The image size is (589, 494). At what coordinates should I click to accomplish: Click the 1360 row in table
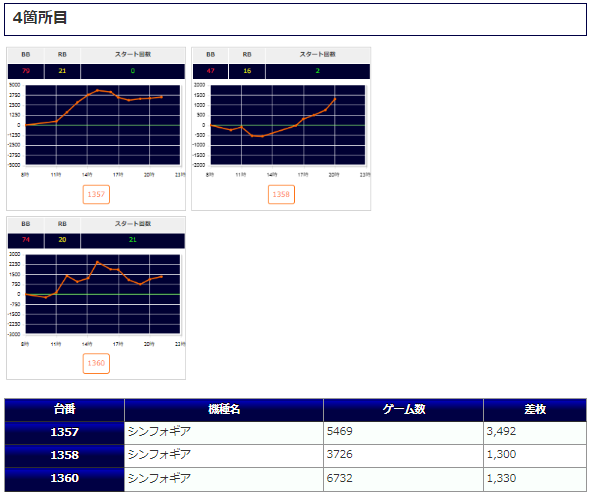coord(296,479)
